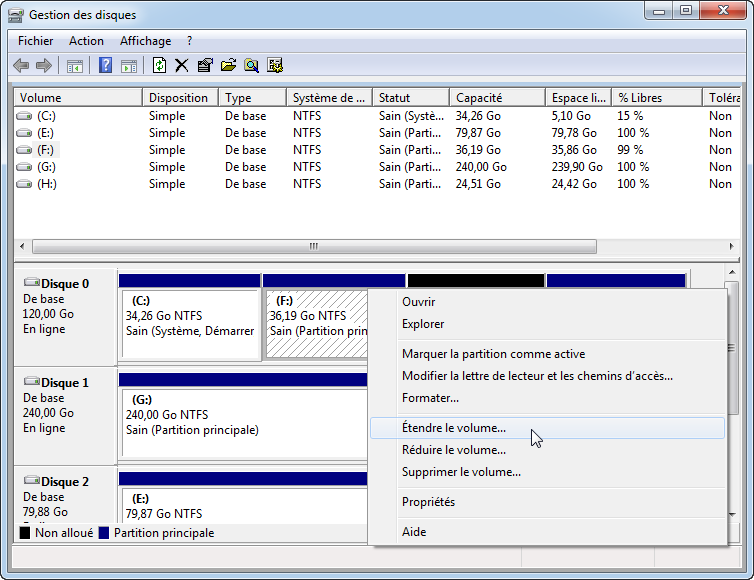This screenshot has width=754, height=580.
Task: Click the Disque 0 disk icon
Action: [32, 282]
